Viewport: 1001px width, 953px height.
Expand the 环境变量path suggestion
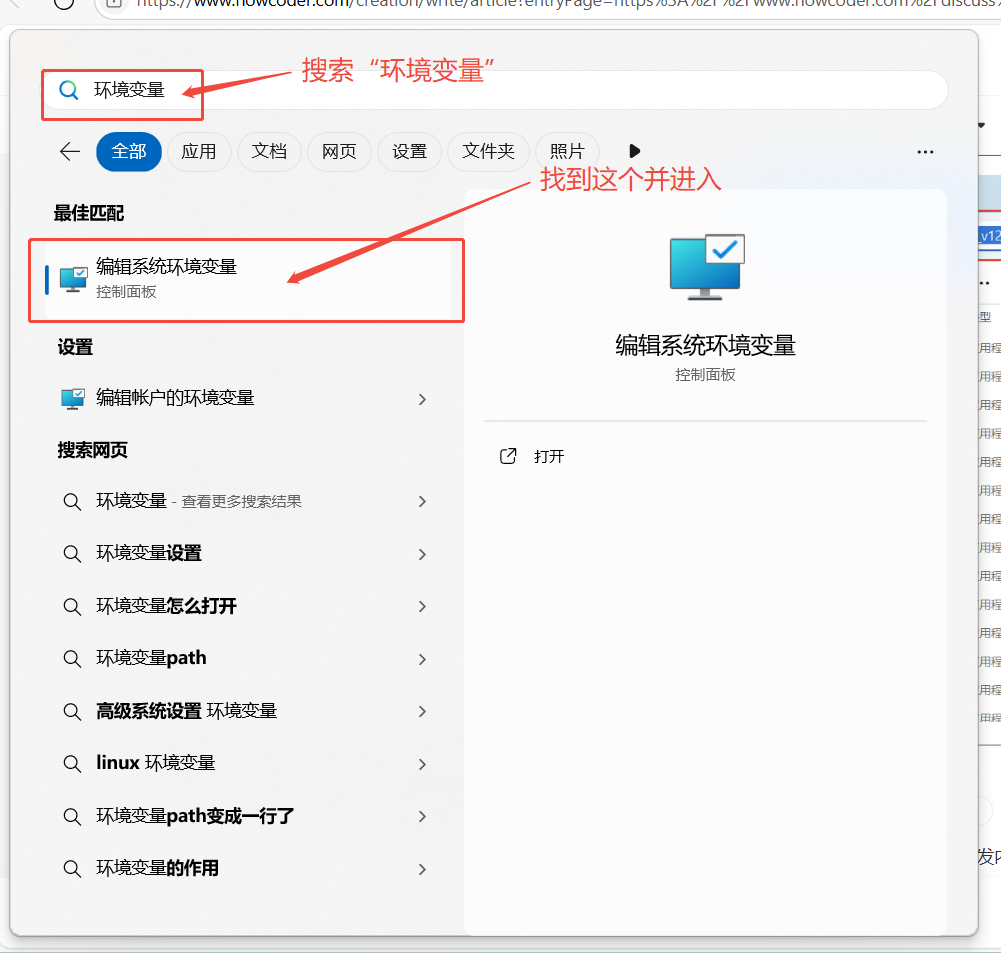[421, 658]
